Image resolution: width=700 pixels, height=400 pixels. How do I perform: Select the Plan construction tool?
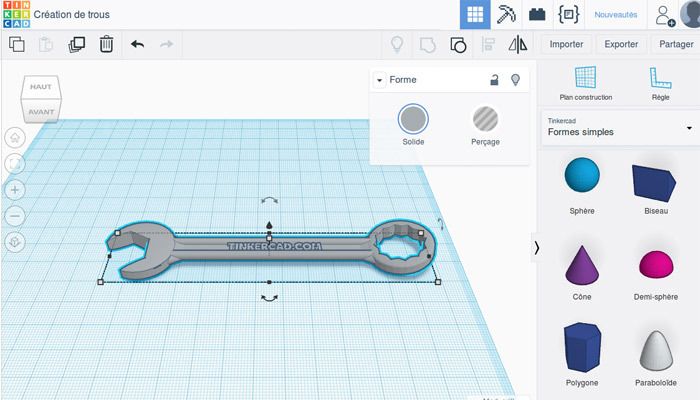coord(585,82)
